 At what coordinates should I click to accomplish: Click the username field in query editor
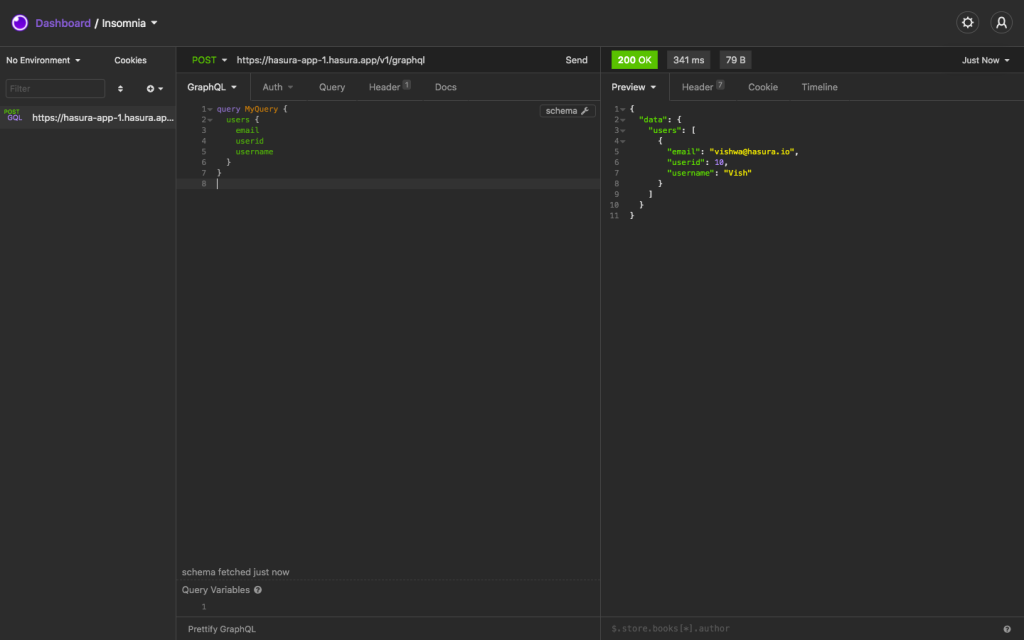pyautogui.click(x=255, y=152)
